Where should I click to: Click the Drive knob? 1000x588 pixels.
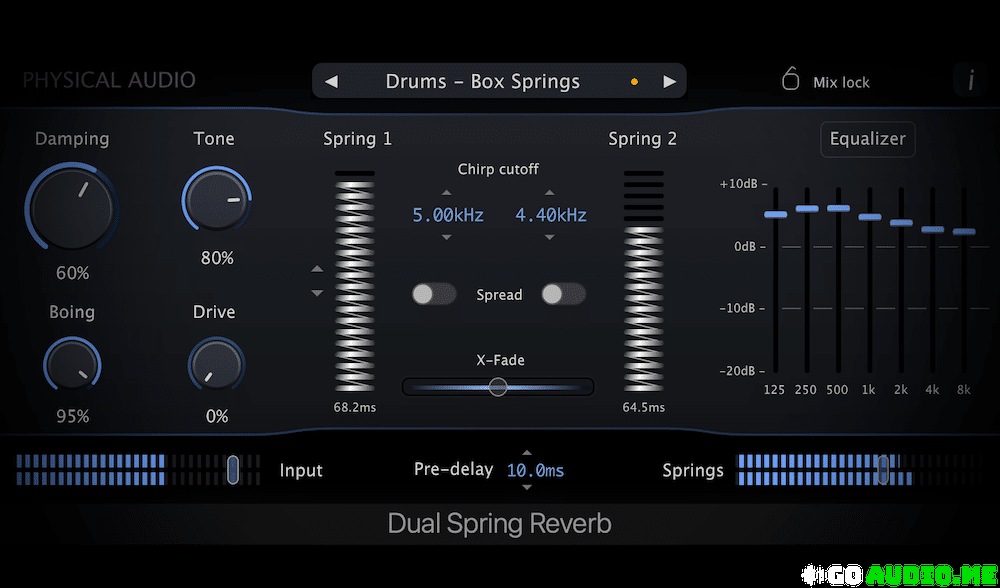tap(217, 365)
